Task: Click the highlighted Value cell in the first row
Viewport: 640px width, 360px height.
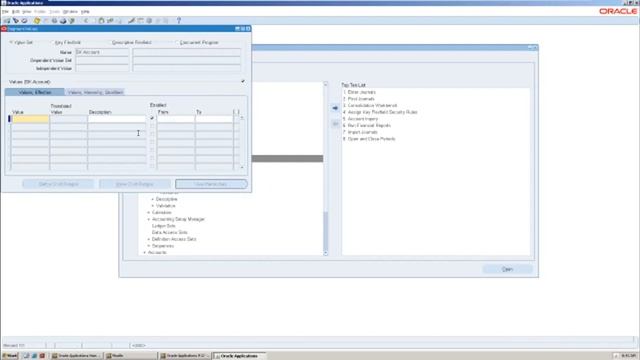Action: tap(30, 119)
